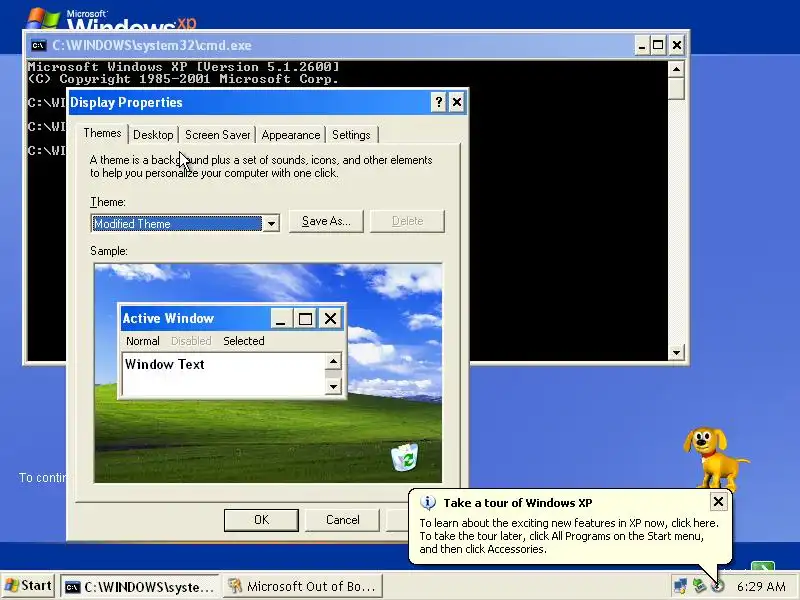
Task: Click the Selected item in sample menu
Action: click(244, 341)
